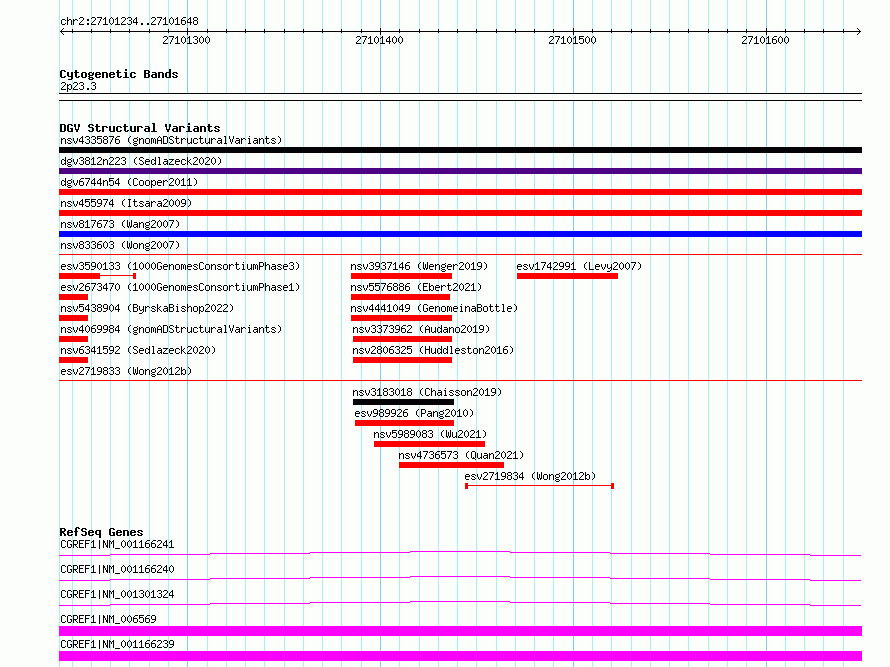Viewport: 890px width, 667px height.
Task: Open CGREF1|NM_001166241 transcript
Action: tap(117, 544)
